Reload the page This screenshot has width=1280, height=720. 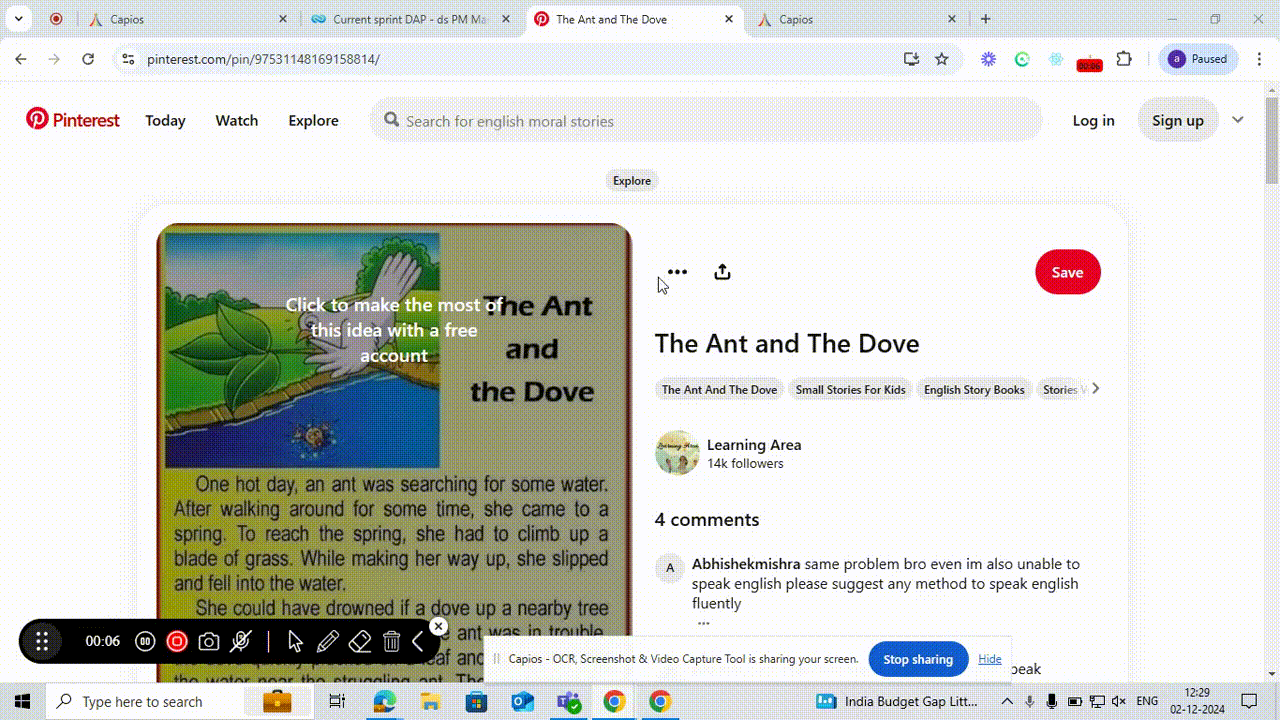tap(88, 59)
